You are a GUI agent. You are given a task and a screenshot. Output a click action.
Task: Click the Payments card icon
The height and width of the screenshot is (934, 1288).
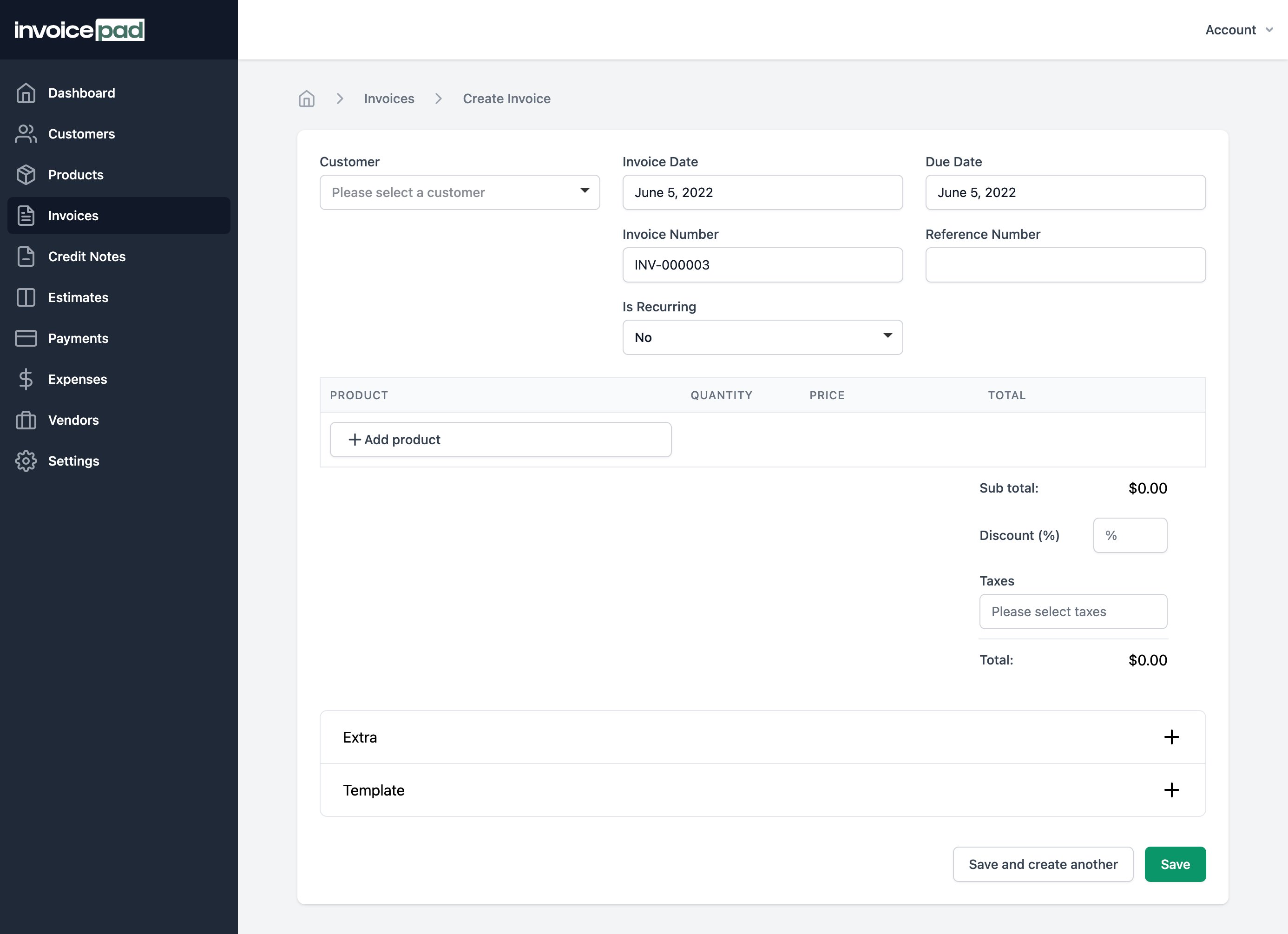[x=26, y=338]
